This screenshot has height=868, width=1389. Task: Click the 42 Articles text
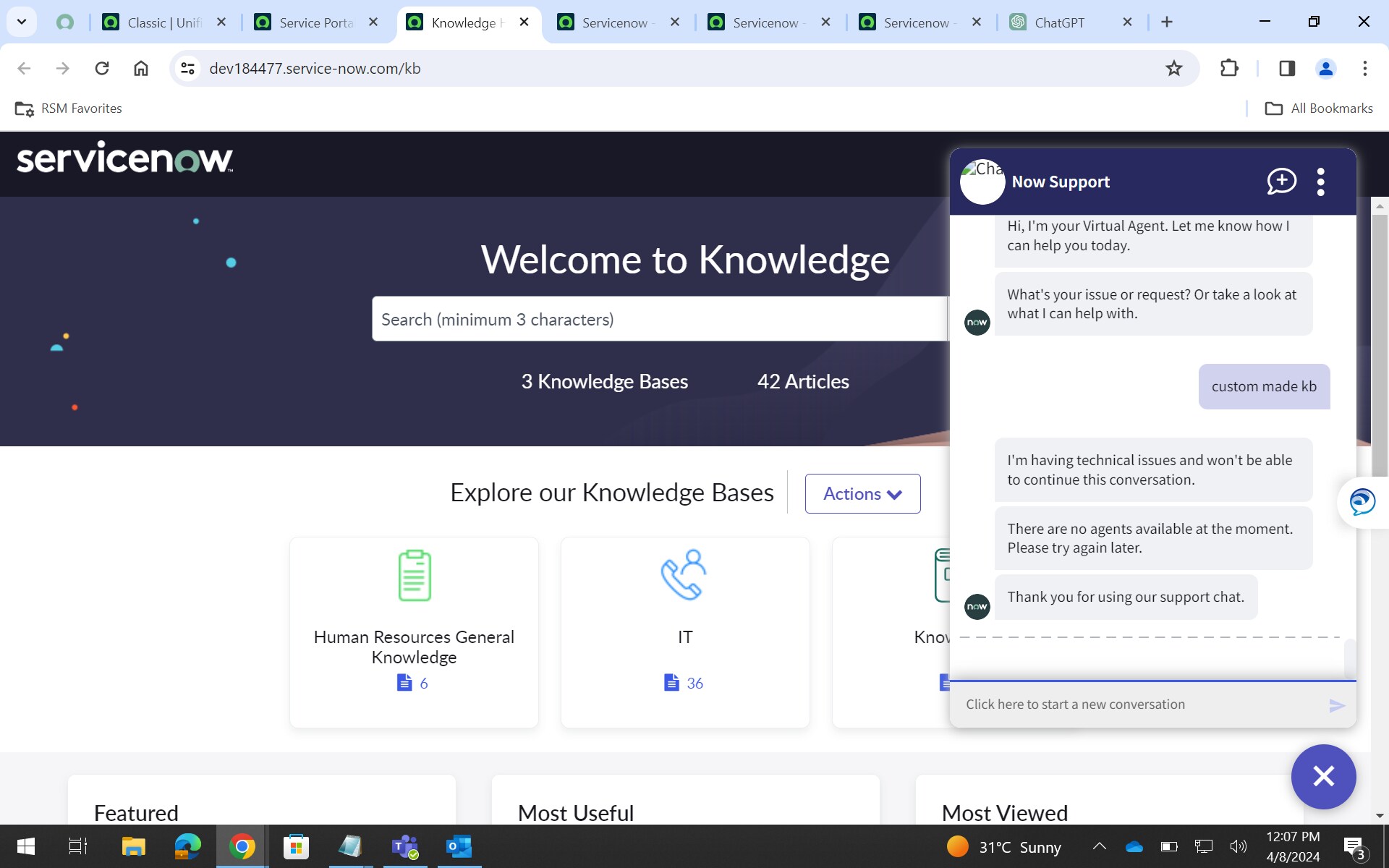click(803, 381)
